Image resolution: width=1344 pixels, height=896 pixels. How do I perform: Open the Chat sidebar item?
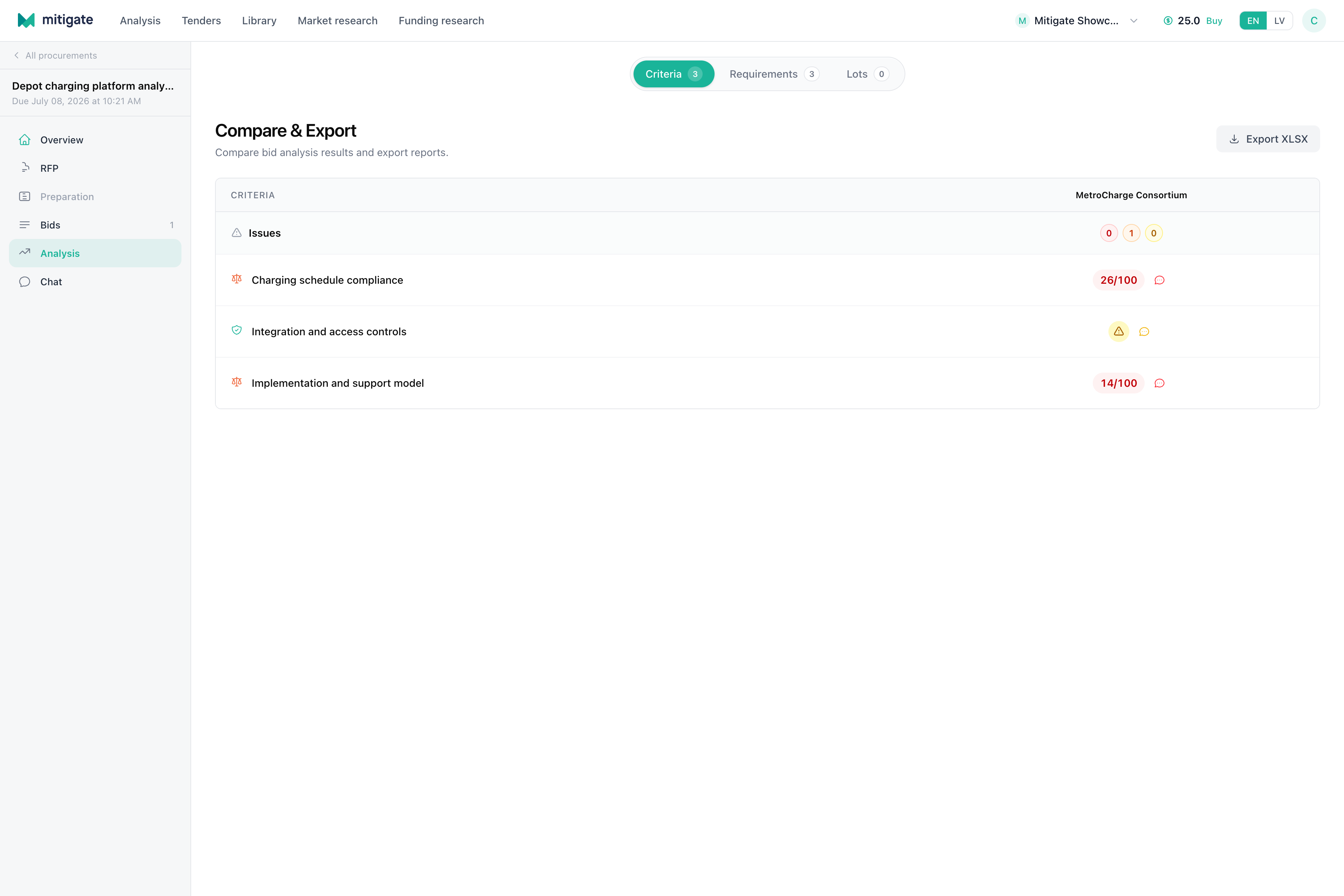click(x=95, y=282)
